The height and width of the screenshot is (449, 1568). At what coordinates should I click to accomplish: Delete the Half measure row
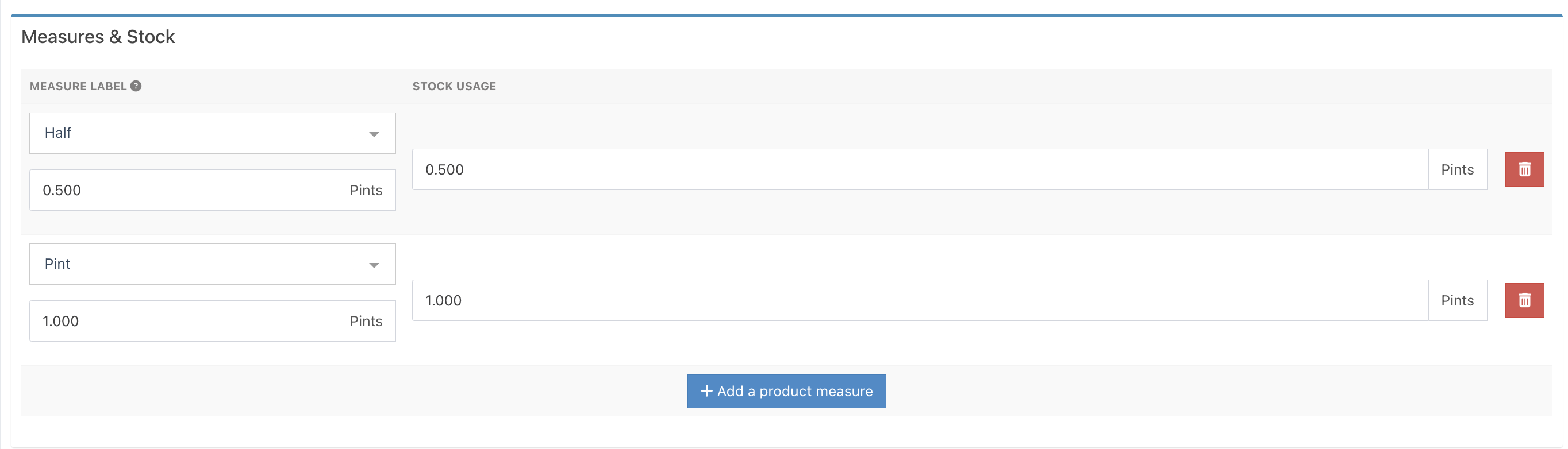(1524, 169)
